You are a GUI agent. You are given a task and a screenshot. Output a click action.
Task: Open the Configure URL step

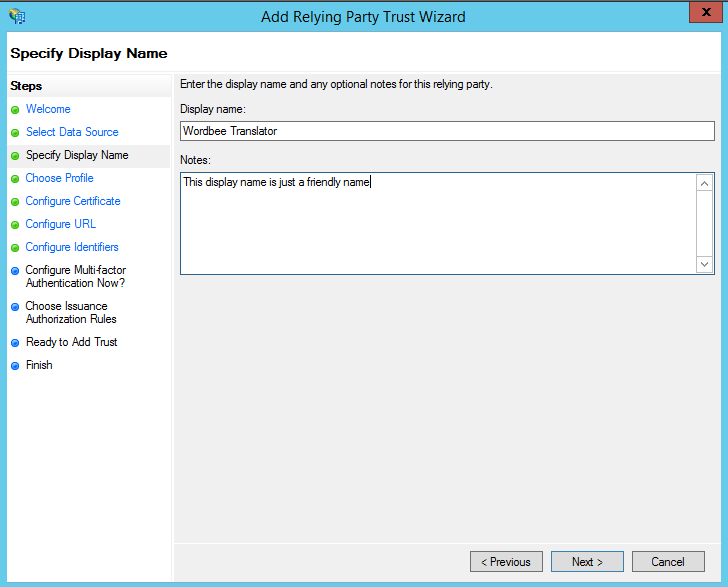(x=61, y=224)
